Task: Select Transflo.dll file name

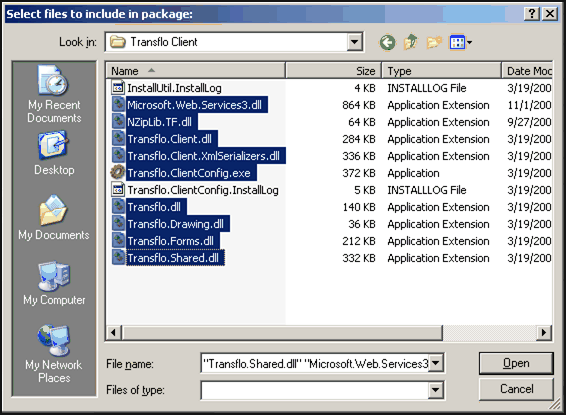Action: pyautogui.click(x=156, y=207)
